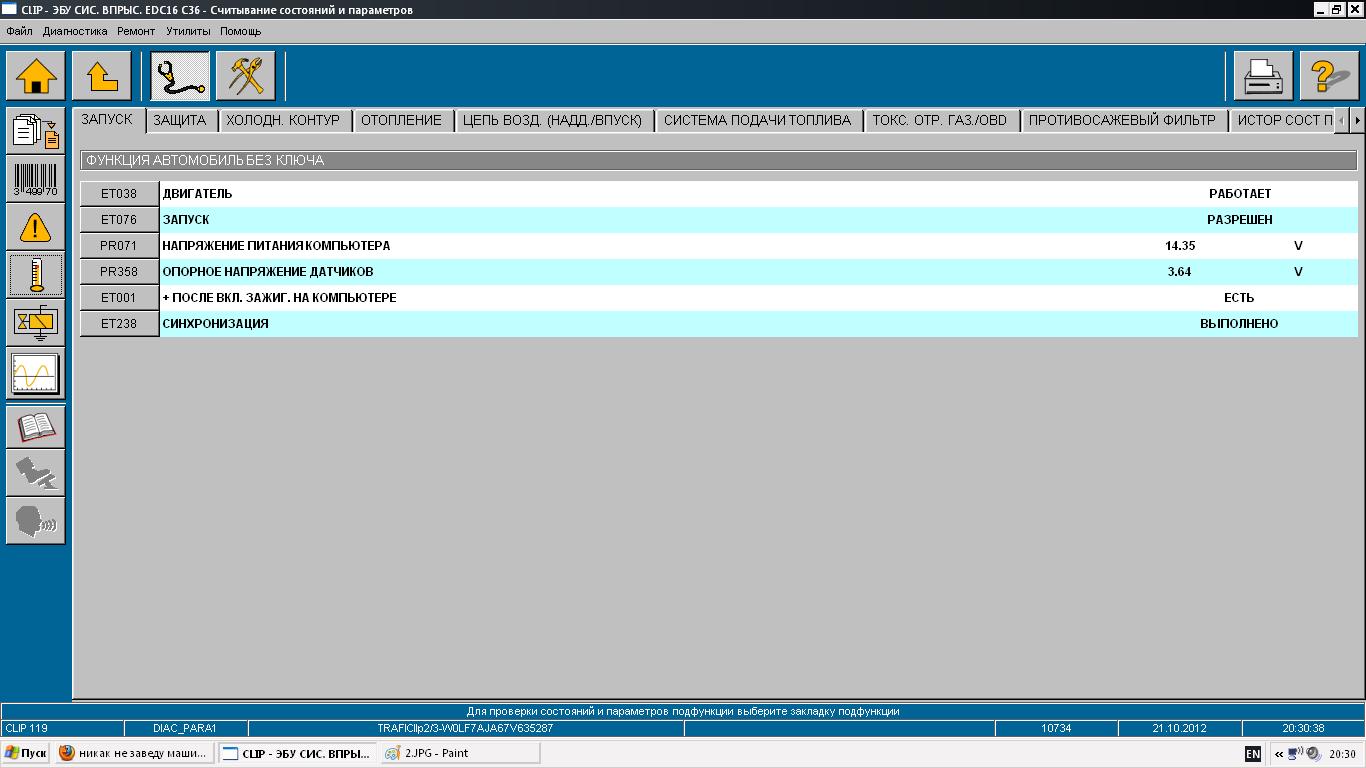
Task: Switch to СИСТЕМА ПОДАЧИ ТОПЛИВА tab
Action: click(757, 120)
